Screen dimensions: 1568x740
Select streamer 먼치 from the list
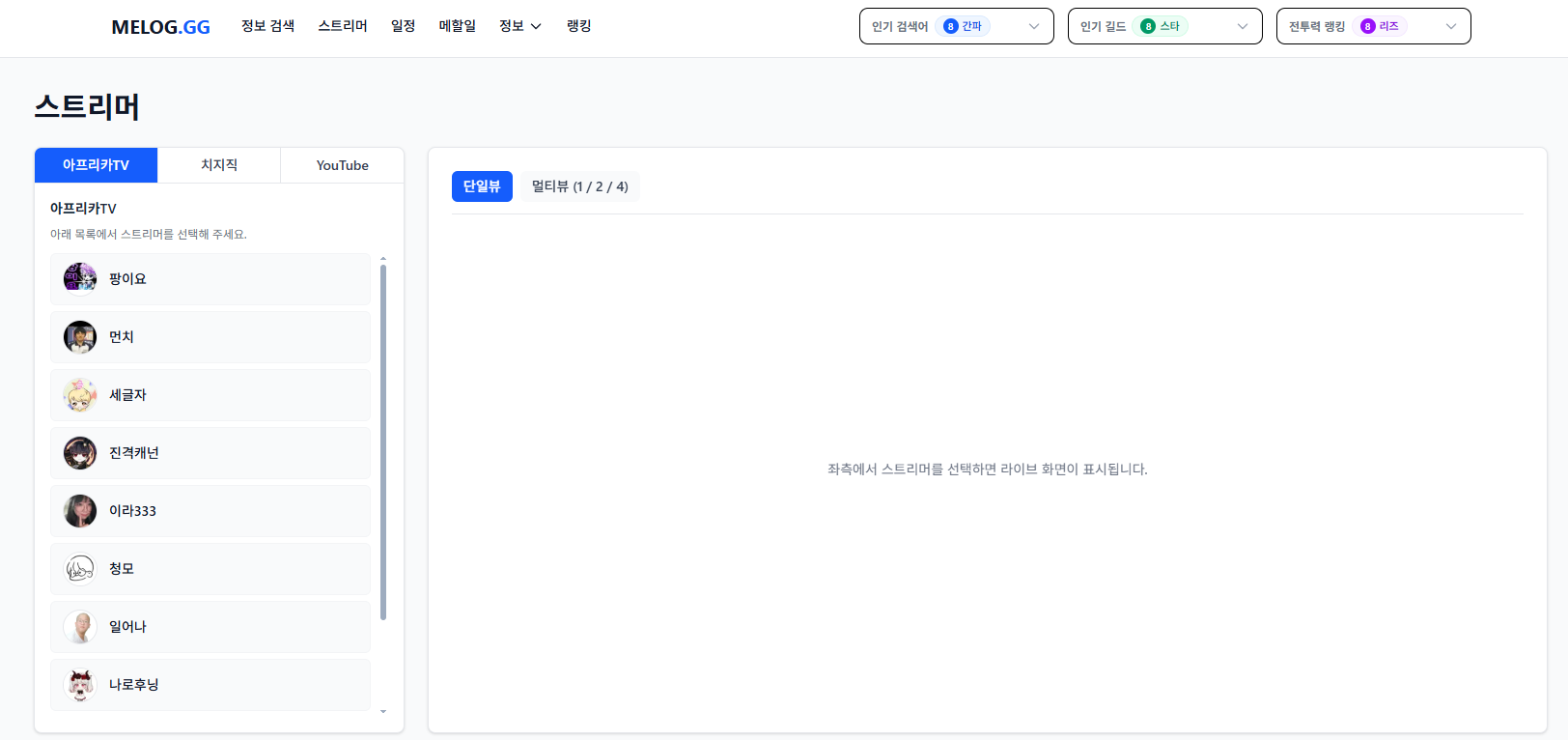[210, 337]
